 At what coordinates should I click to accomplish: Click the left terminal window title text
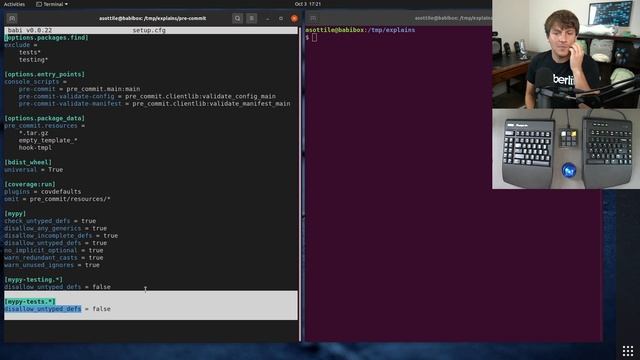click(152, 18)
